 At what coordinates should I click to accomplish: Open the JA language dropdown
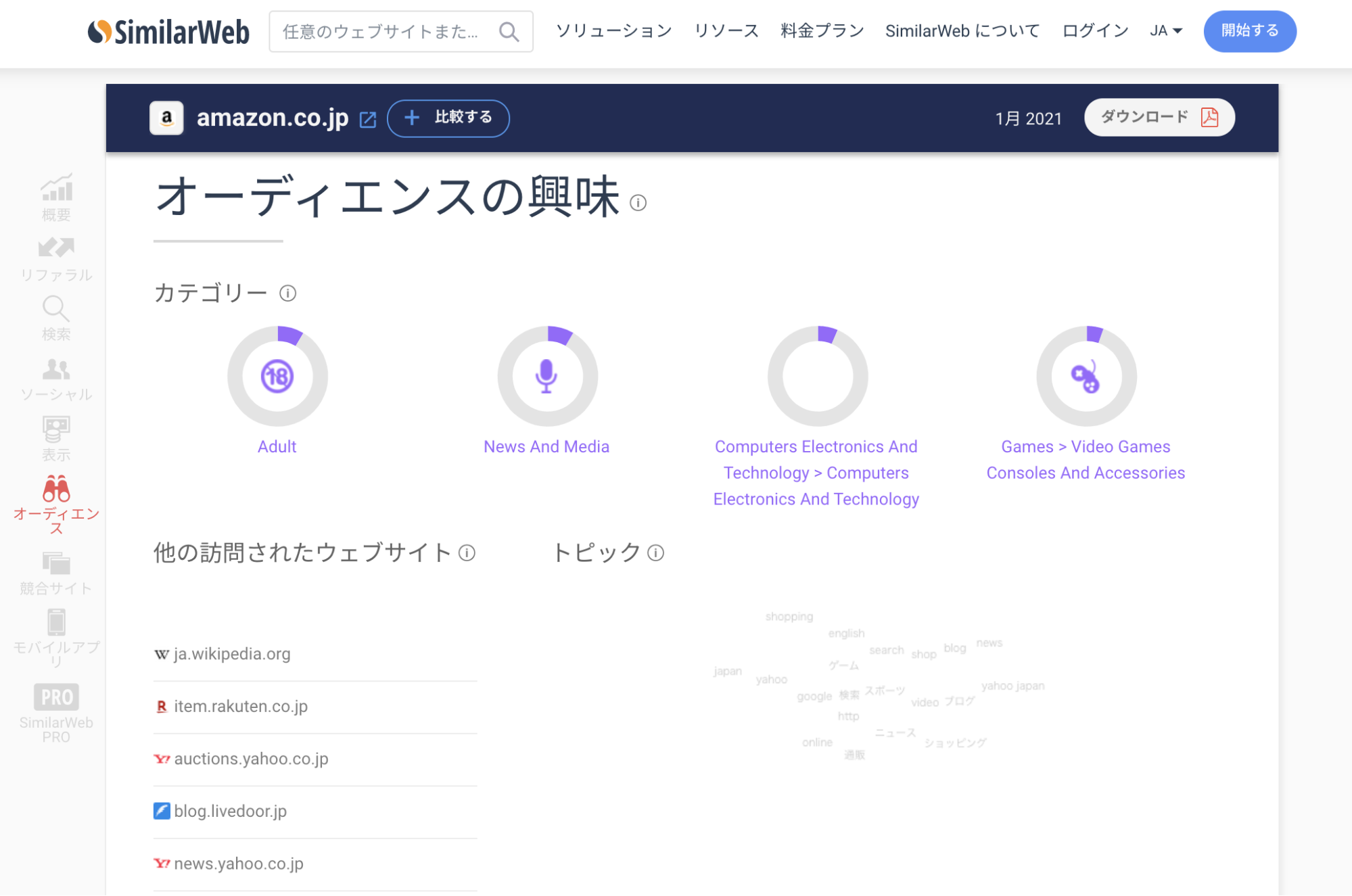[x=1165, y=31]
